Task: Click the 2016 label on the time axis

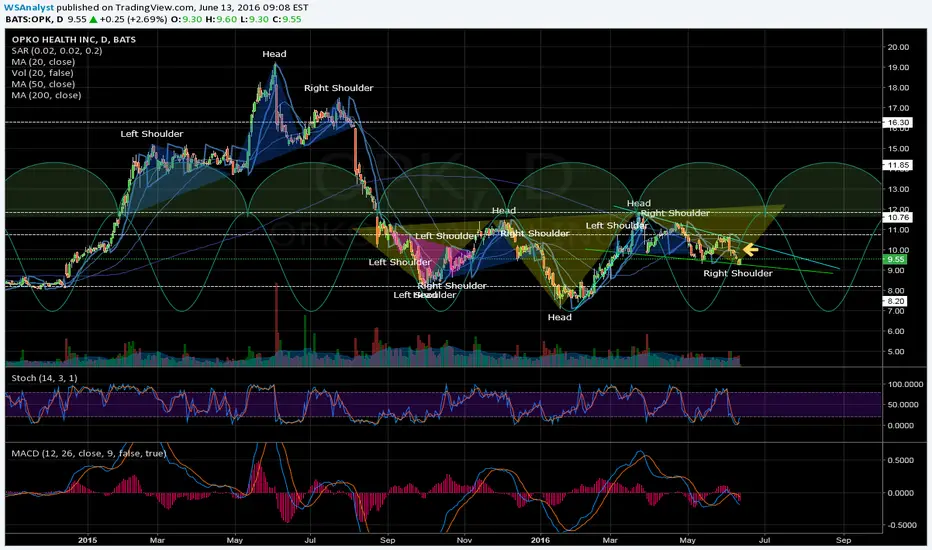Action: tap(540, 540)
